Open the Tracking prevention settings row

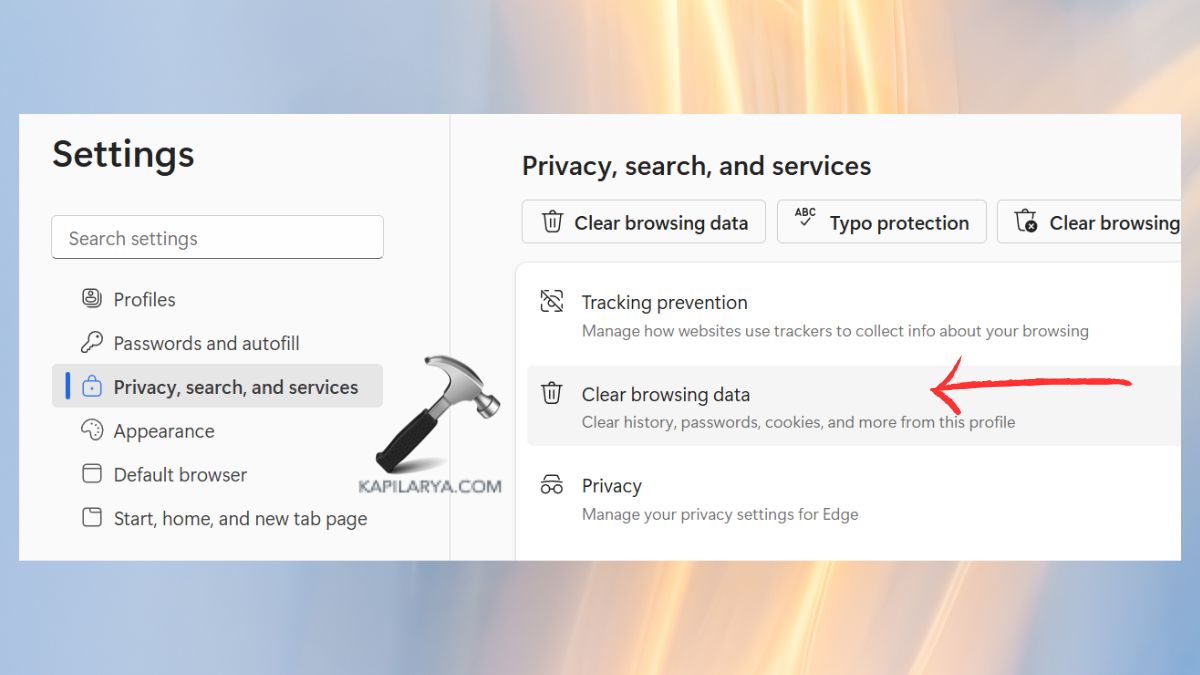664,302
